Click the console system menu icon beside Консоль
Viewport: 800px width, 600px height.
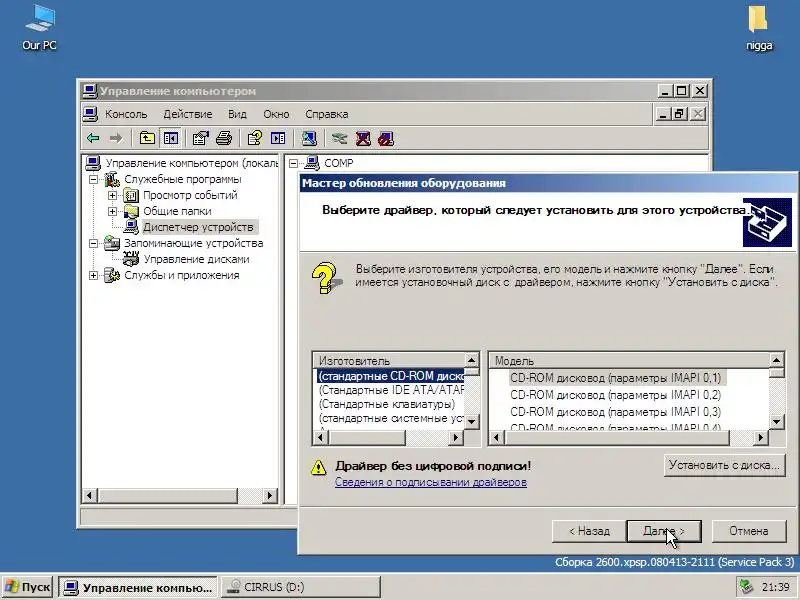(x=90, y=114)
